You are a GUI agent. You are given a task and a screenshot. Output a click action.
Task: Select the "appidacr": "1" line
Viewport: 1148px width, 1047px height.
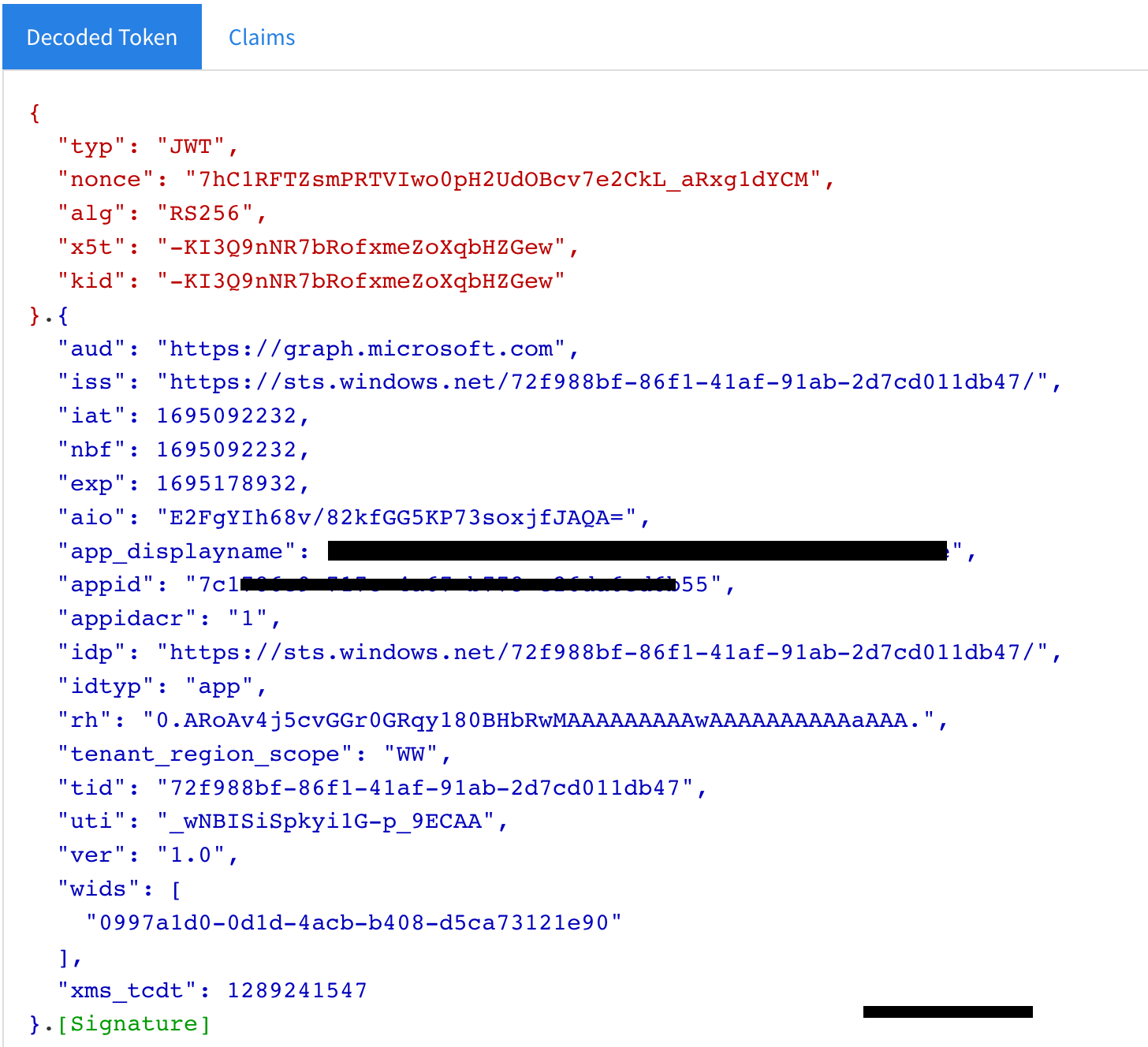tap(169, 619)
